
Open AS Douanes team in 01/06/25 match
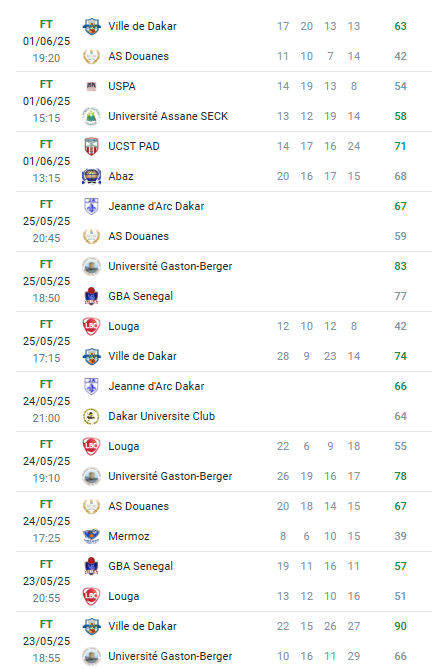139,56
